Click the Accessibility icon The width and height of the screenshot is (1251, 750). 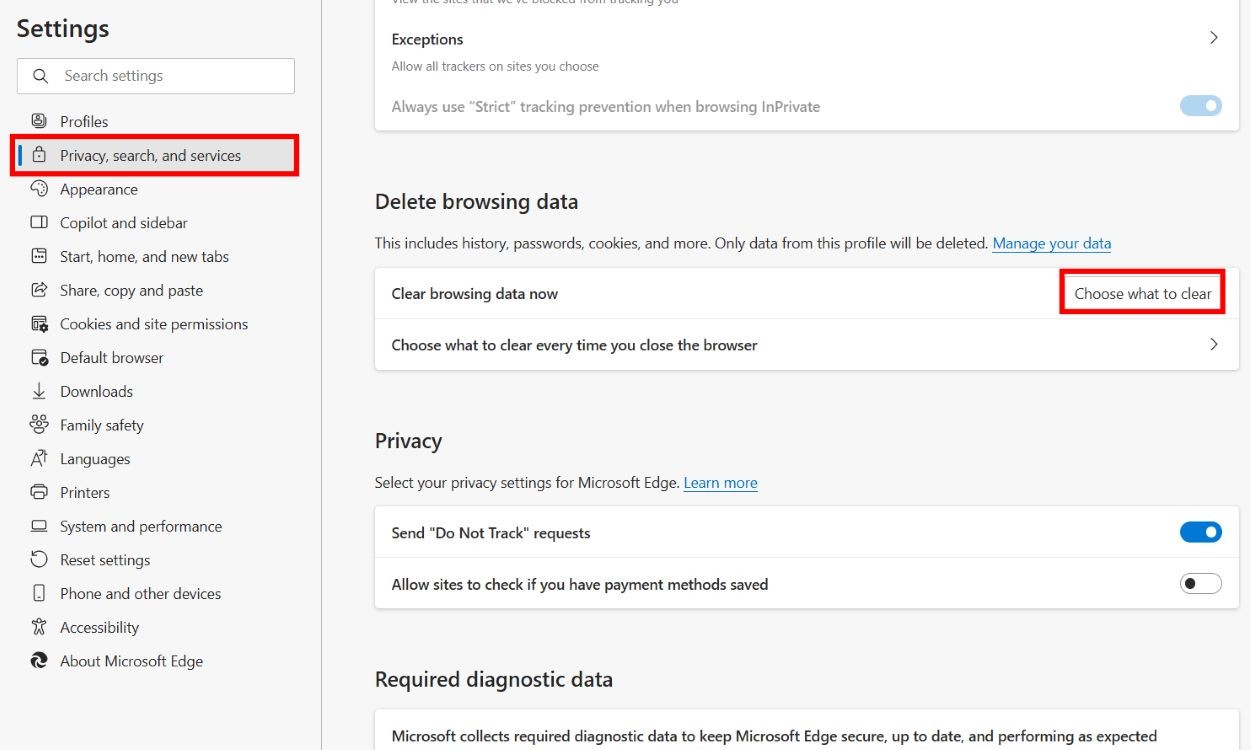39,627
